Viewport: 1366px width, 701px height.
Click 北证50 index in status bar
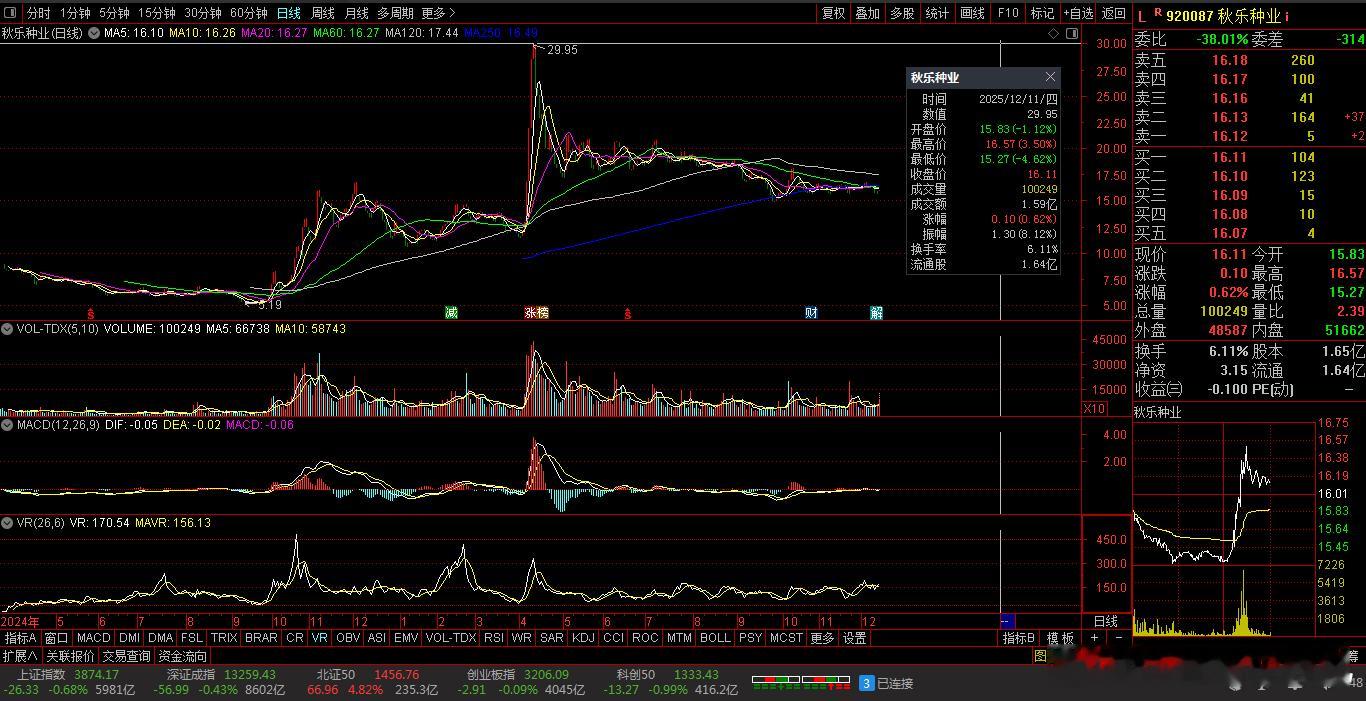[336, 675]
